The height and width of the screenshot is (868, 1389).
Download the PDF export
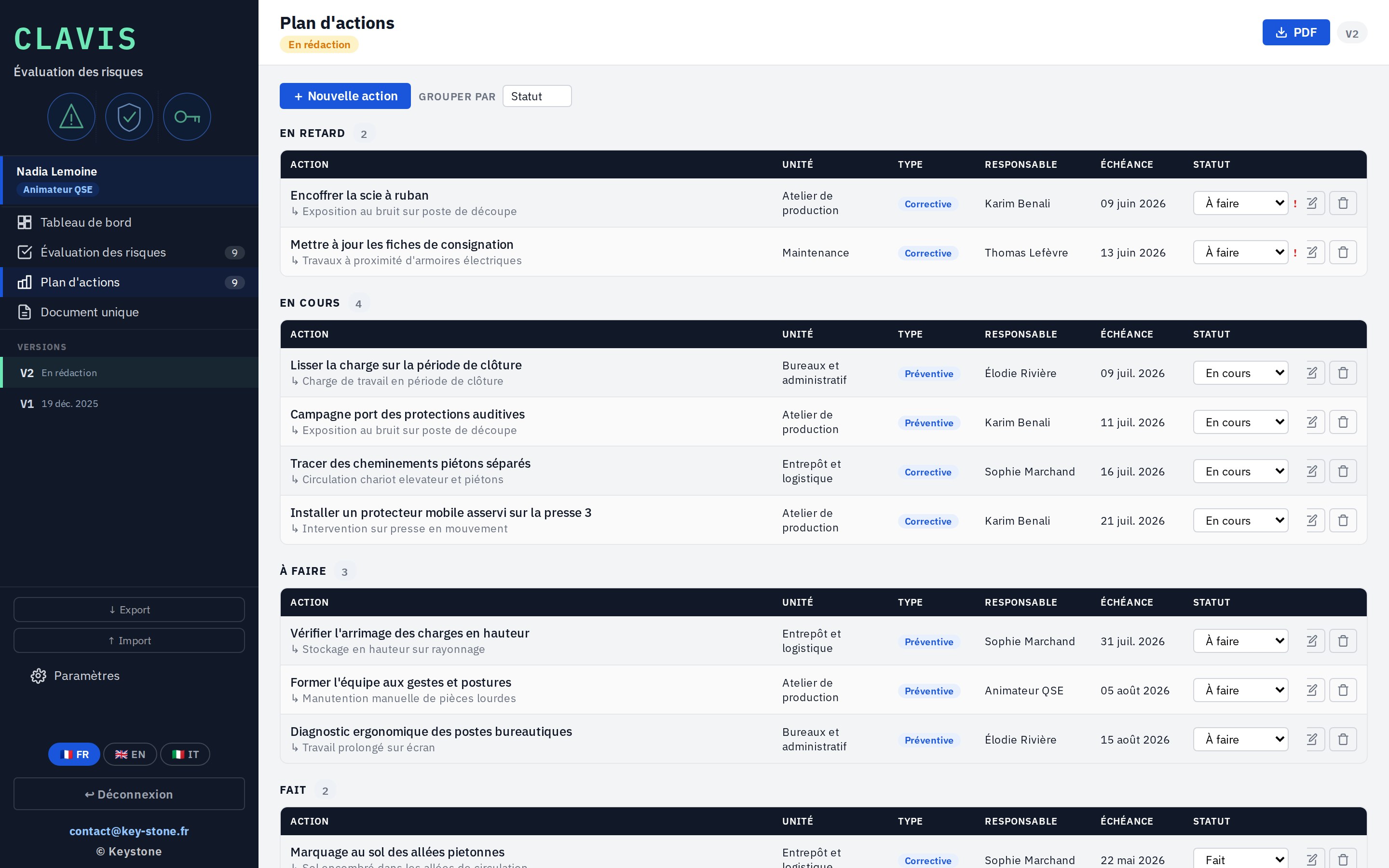pyautogui.click(x=1296, y=32)
